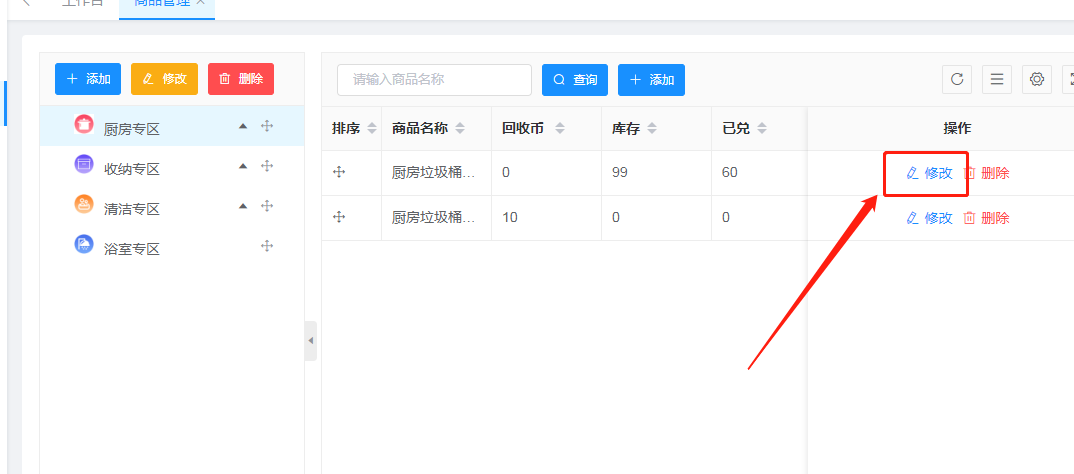Select the 商品管理 tab

point(162,3)
